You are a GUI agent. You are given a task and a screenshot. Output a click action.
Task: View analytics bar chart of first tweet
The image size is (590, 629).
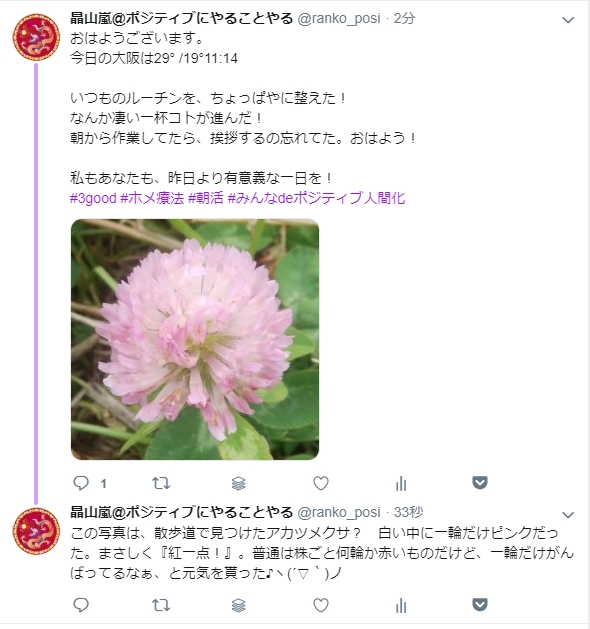pyautogui.click(x=401, y=484)
